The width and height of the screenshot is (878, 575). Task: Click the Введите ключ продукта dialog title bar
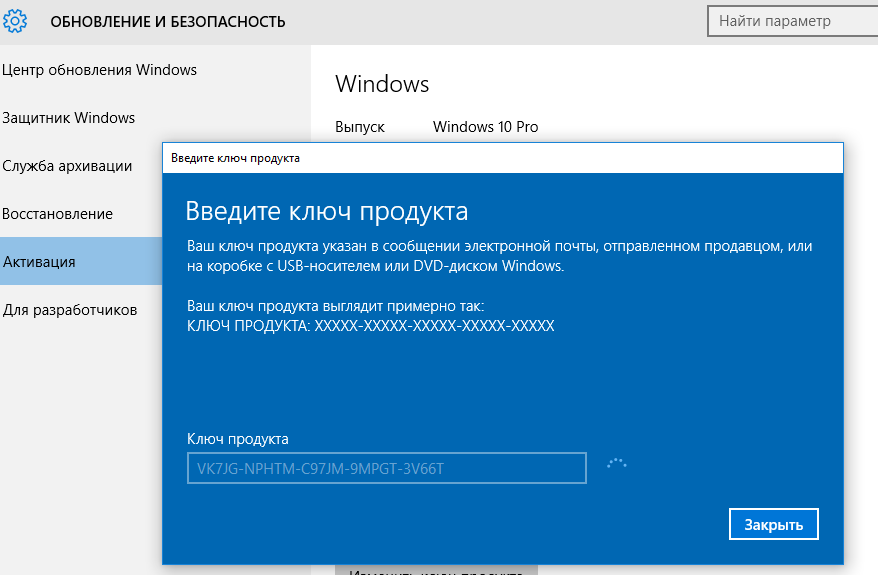coord(502,158)
